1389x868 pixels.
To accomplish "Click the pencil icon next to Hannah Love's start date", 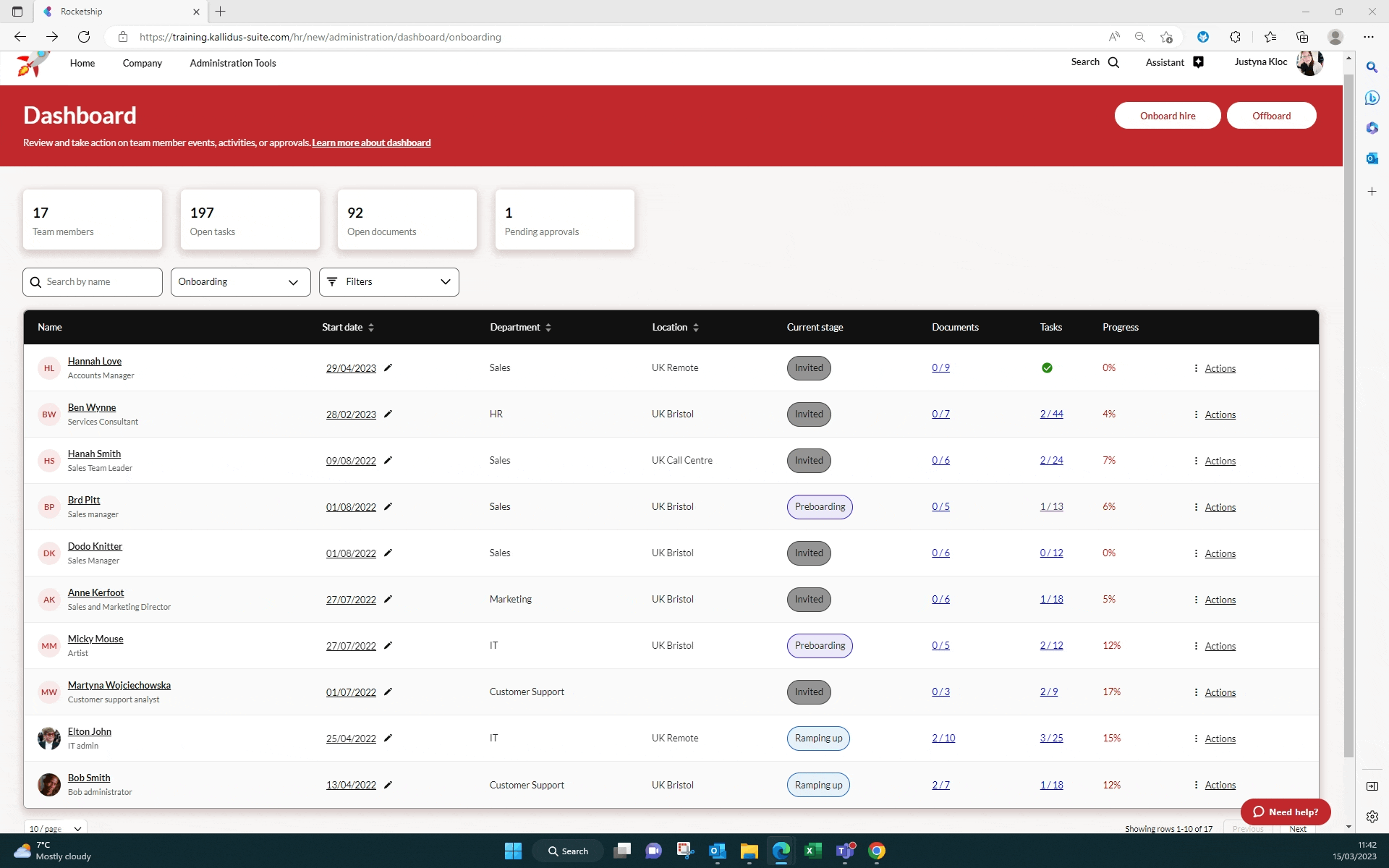I will (388, 367).
